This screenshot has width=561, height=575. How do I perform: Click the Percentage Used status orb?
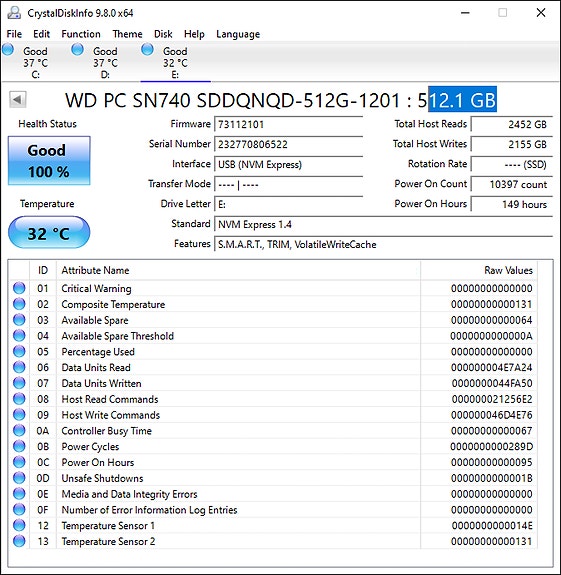(19, 351)
